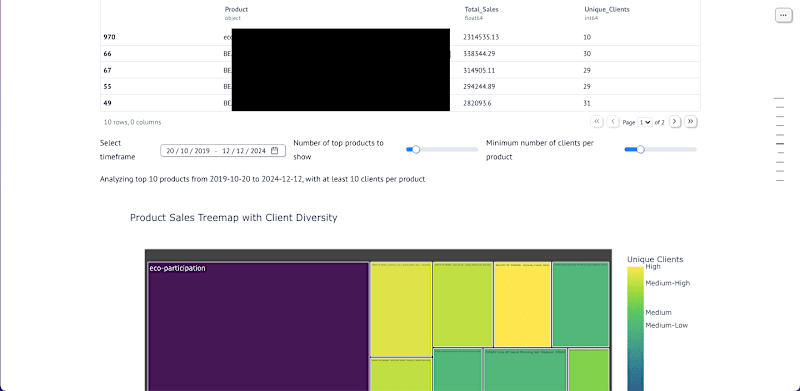
Task: Go to the previous table page
Action: [613, 121]
